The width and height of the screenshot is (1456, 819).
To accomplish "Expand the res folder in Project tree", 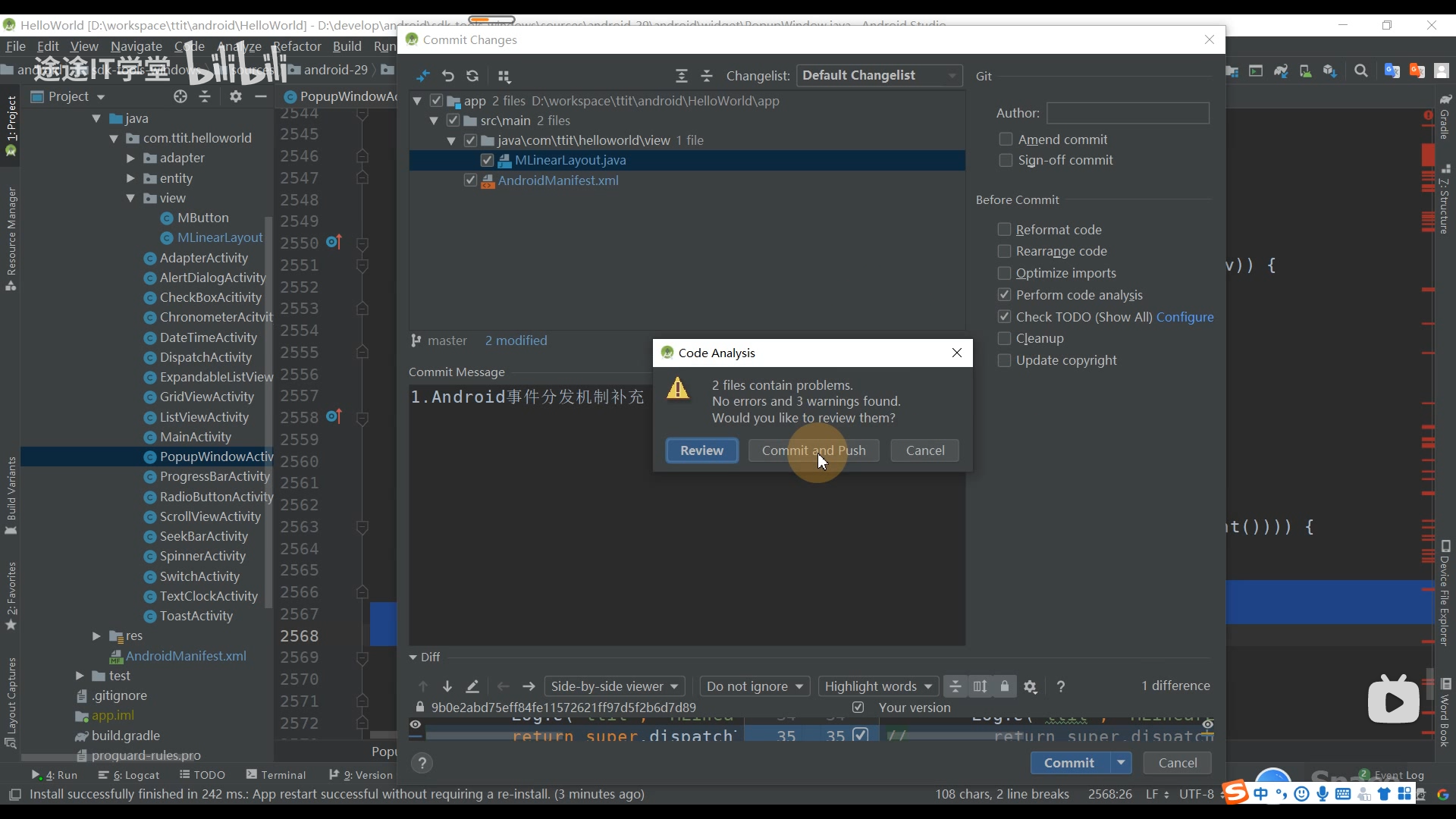I will coord(96,635).
